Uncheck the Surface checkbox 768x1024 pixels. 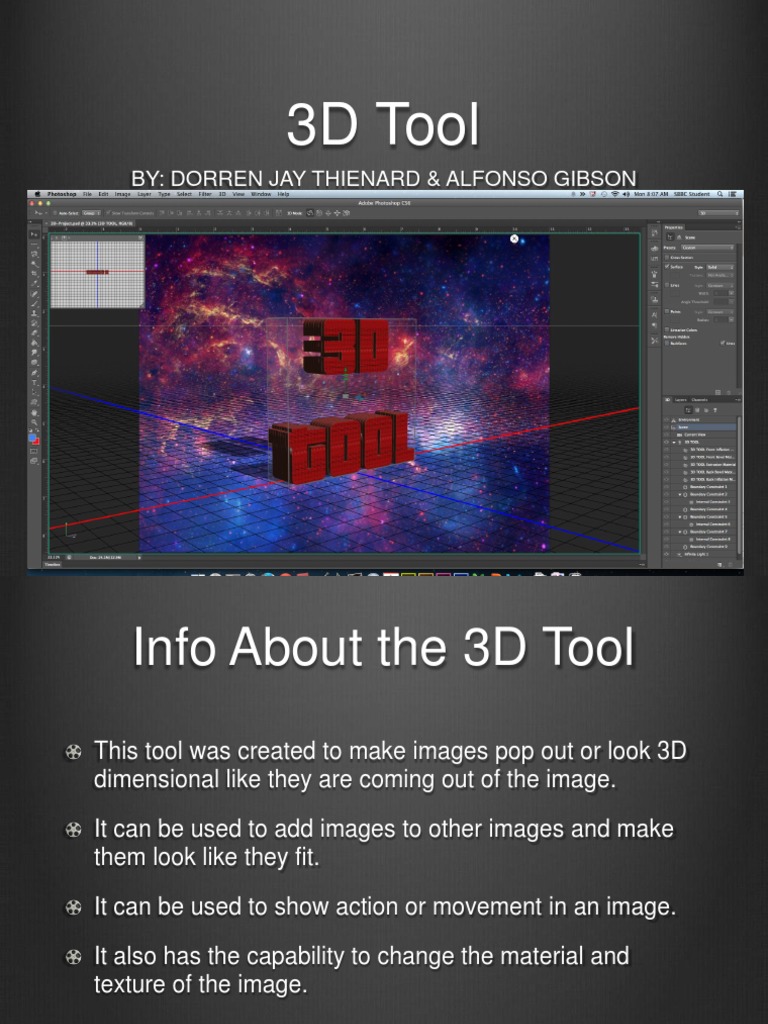667,266
